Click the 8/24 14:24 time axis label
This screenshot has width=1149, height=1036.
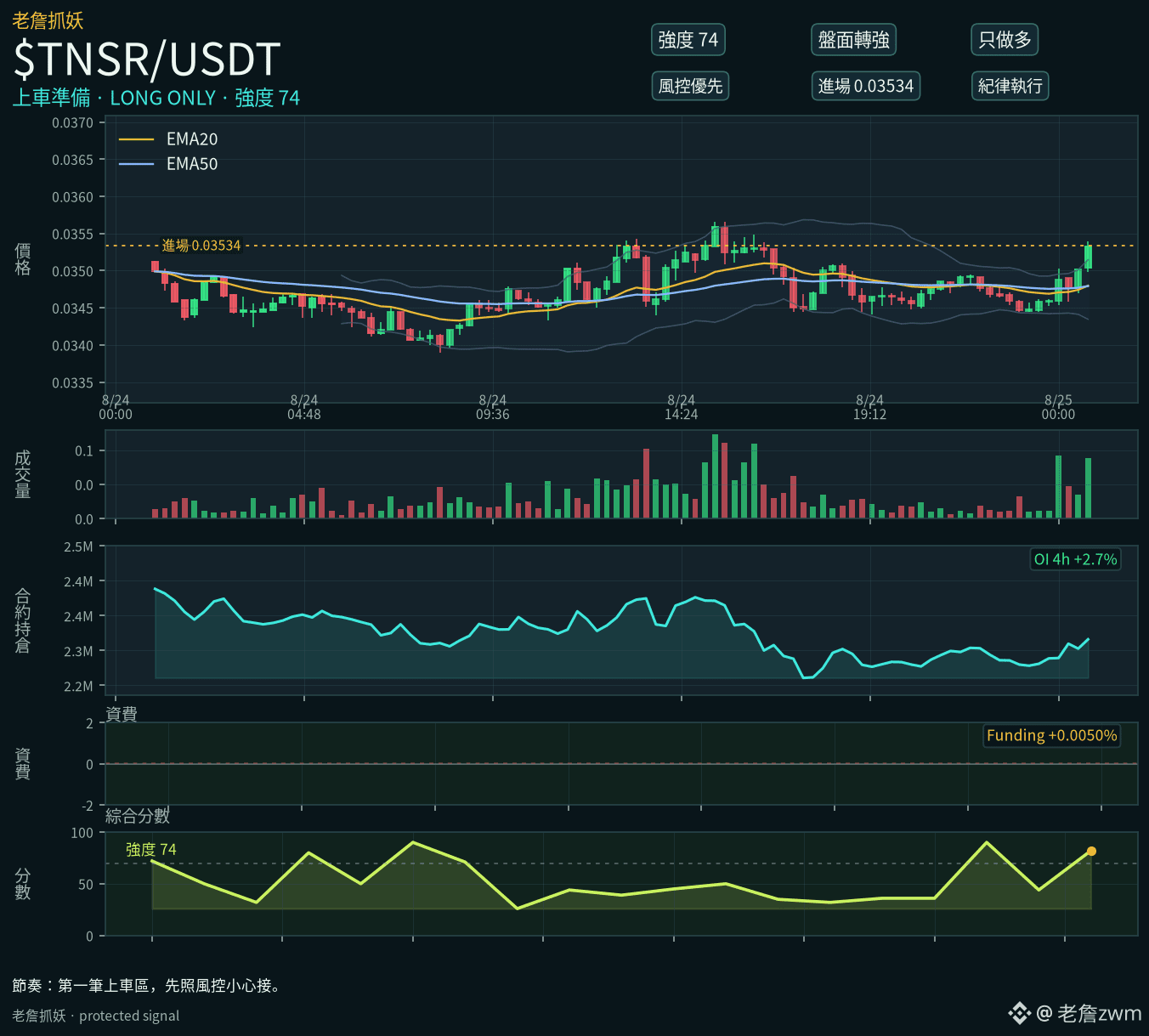coord(681,407)
